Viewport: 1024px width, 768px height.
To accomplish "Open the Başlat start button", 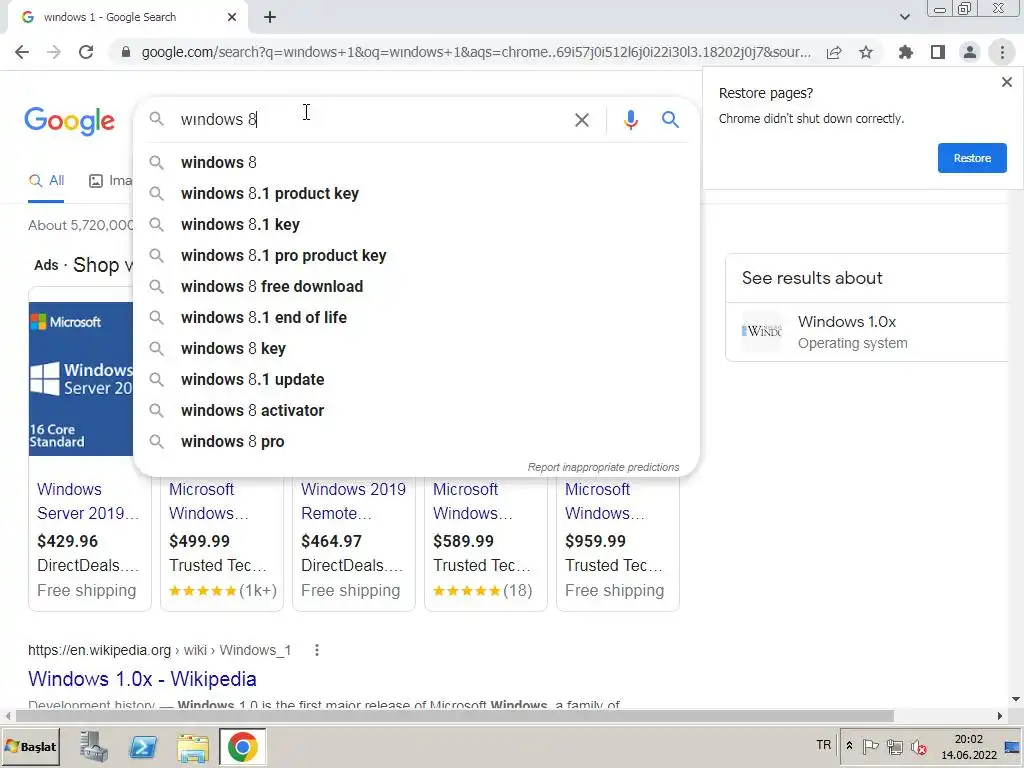I will (31, 747).
